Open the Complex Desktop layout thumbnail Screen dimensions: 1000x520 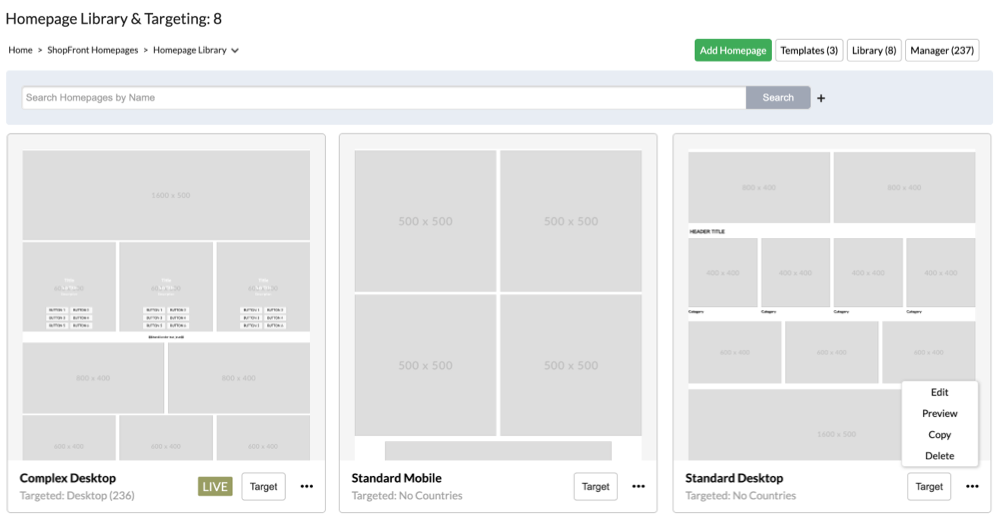pyautogui.click(x=166, y=305)
